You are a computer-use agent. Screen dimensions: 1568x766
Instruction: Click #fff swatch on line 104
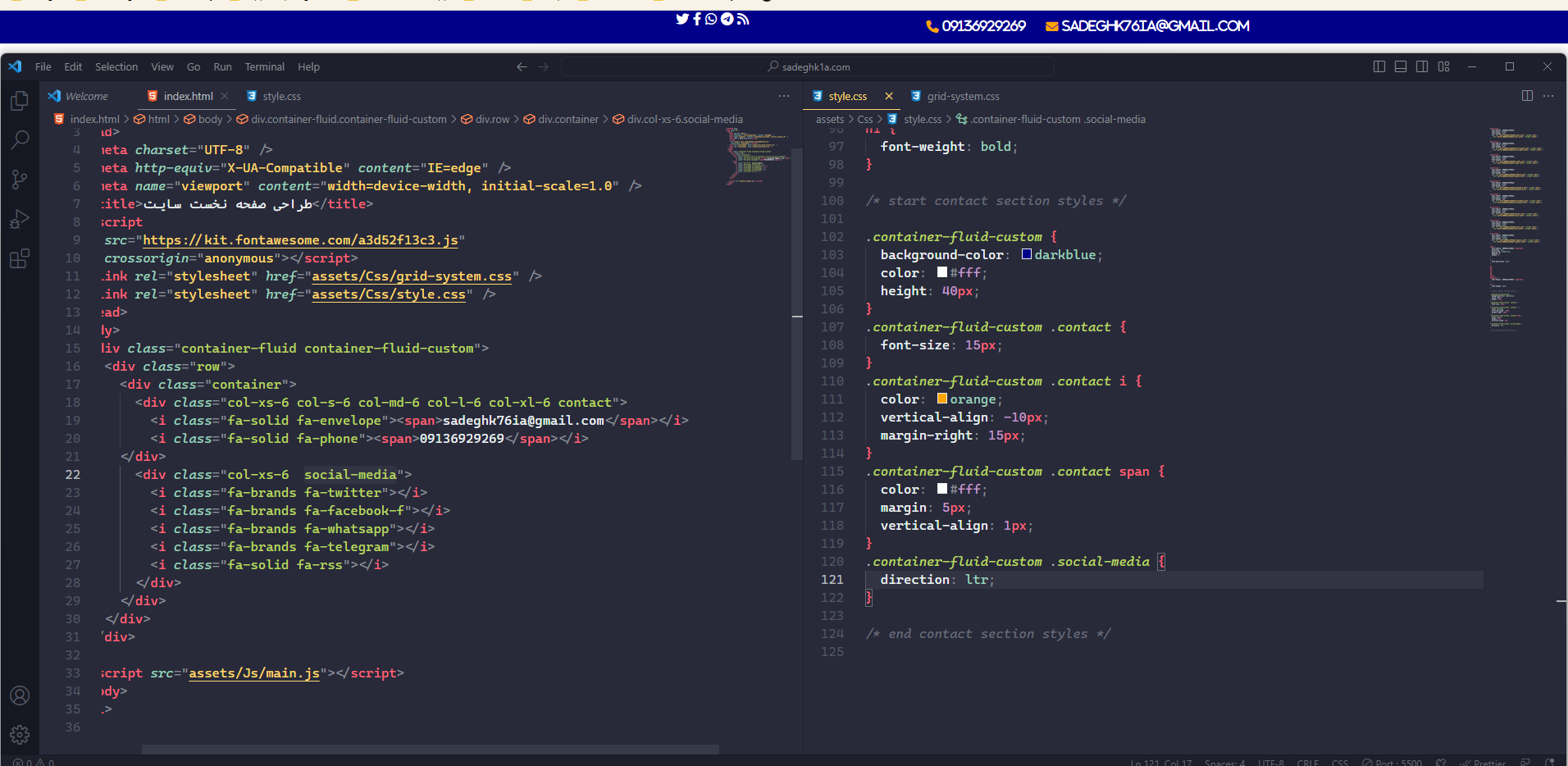pyautogui.click(x=942, y=272)
